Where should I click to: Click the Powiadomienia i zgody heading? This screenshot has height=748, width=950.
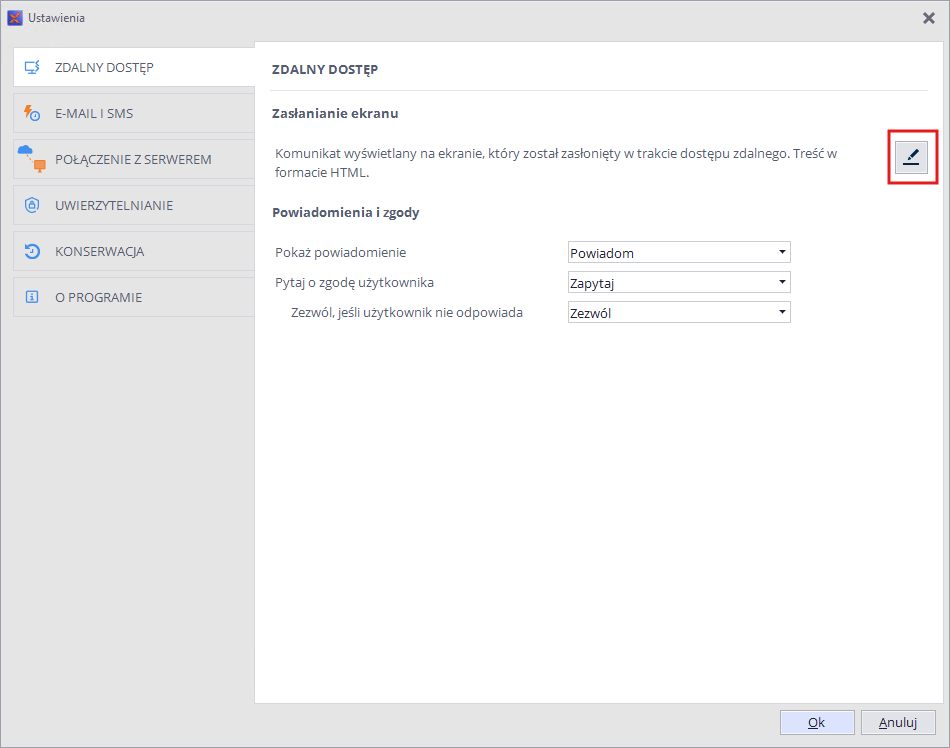pyautogui.click(x=345, y=213)
